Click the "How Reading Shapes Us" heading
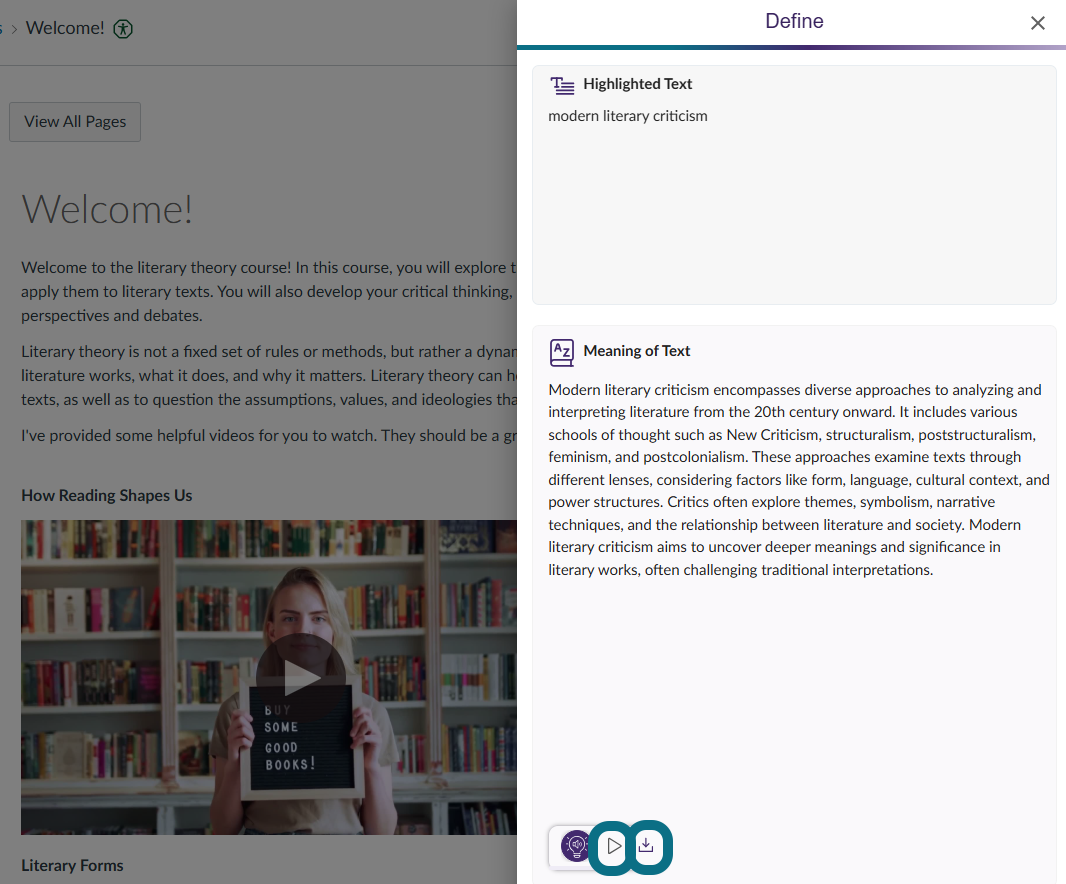This screenshot has width=1066, height=884. point(107,496)
